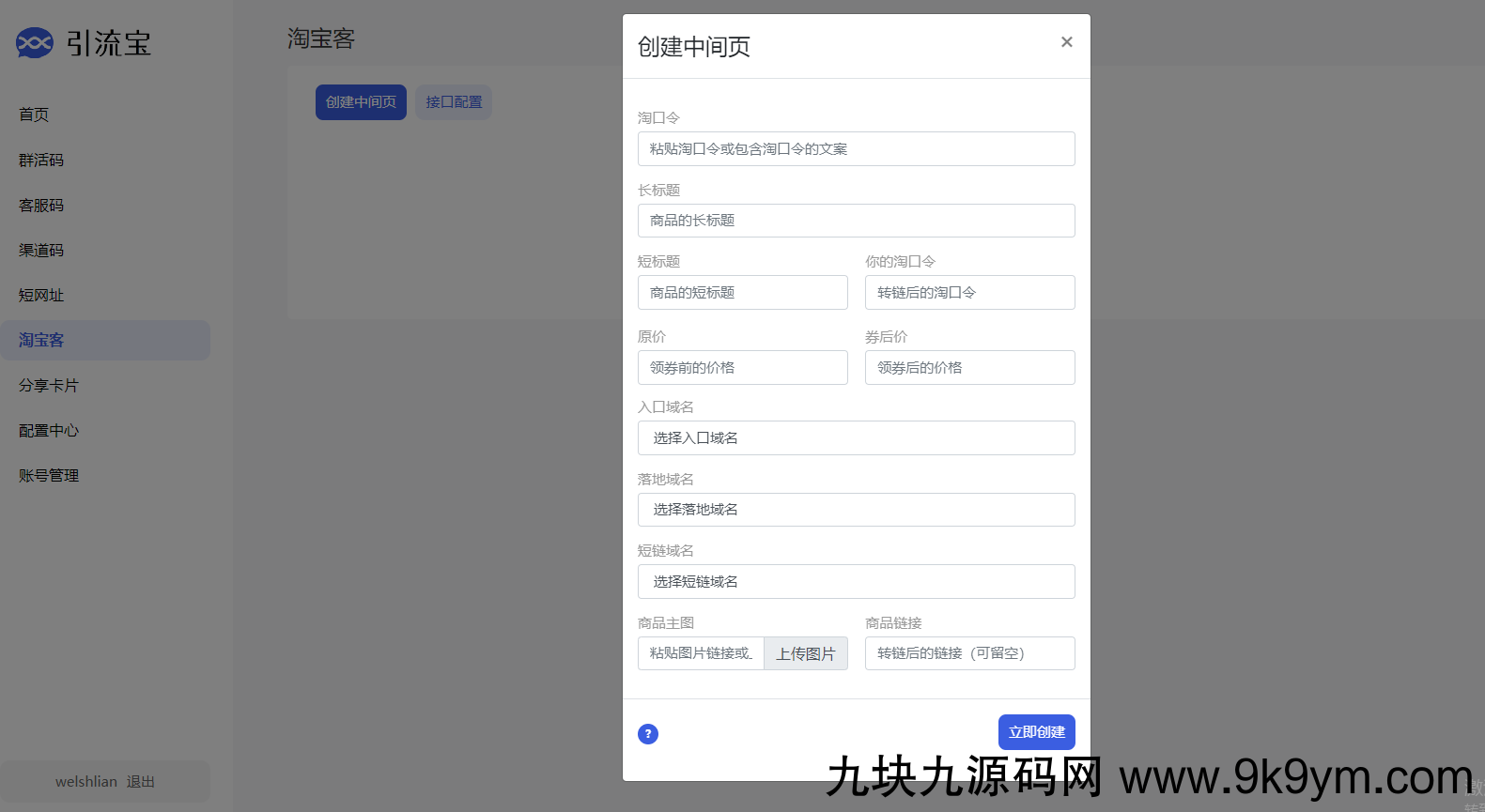Click the 退出 logout link
This screenshot has width=1485, height=812.
tap(141, 782)
